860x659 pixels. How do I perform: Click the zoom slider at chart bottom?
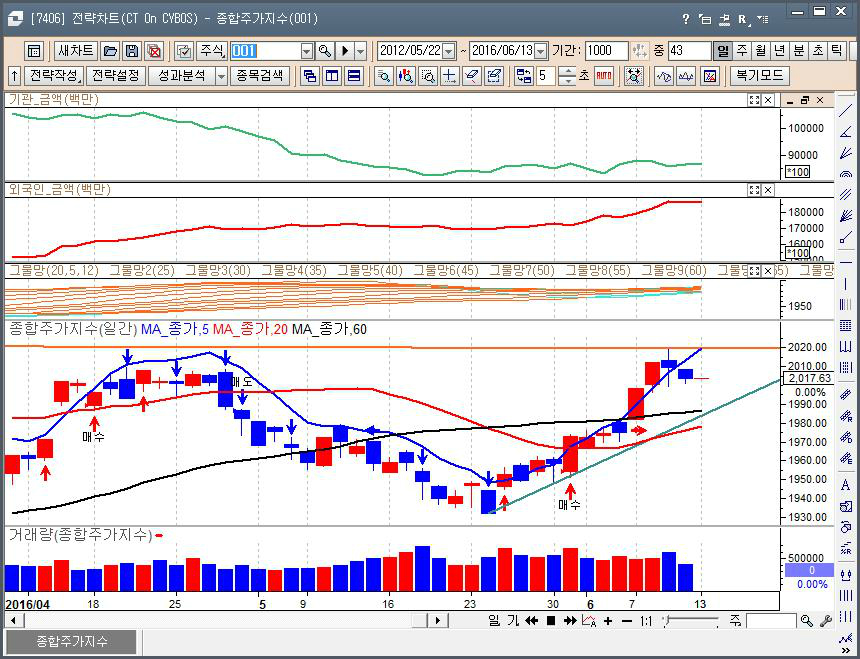pos(690,621)
